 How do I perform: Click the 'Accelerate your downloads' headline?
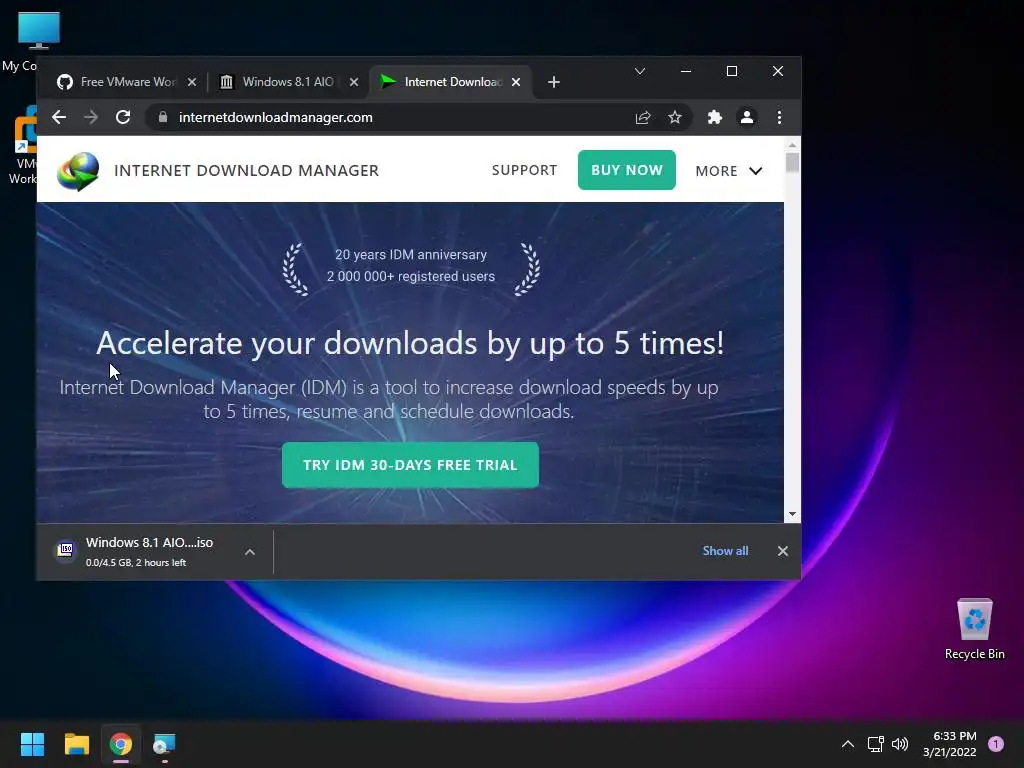[410, 344]
